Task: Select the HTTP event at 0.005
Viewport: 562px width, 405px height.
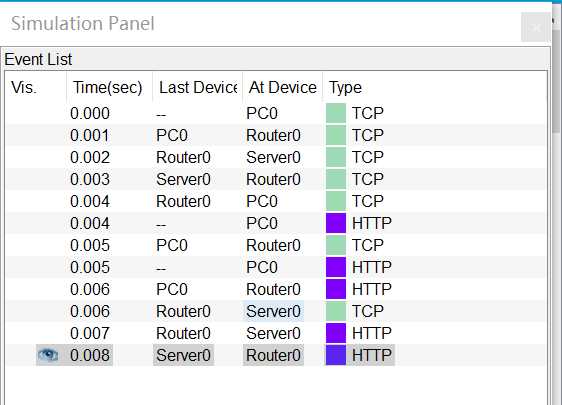Action: tap(276, 267)
